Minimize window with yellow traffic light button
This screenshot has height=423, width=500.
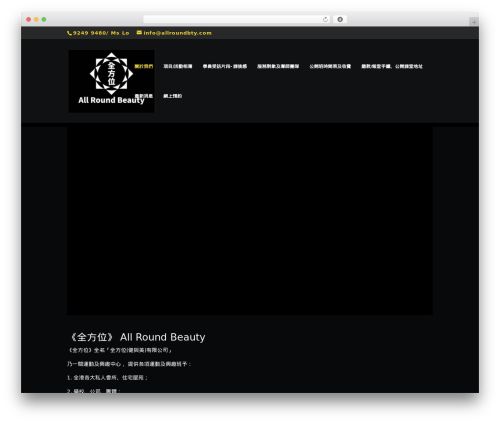[x=36, y=19]
